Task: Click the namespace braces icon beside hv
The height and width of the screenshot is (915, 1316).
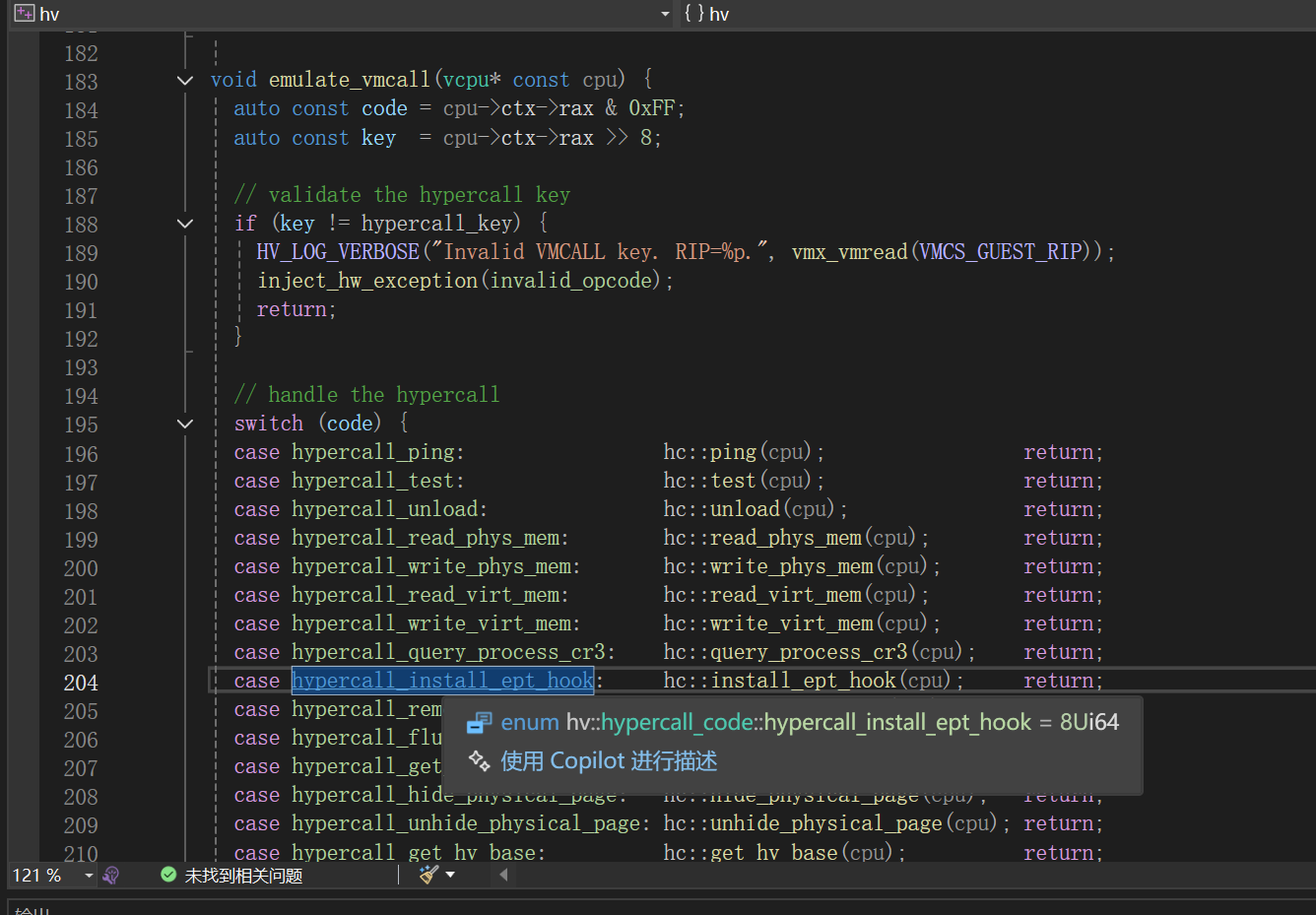Action: 694,13
